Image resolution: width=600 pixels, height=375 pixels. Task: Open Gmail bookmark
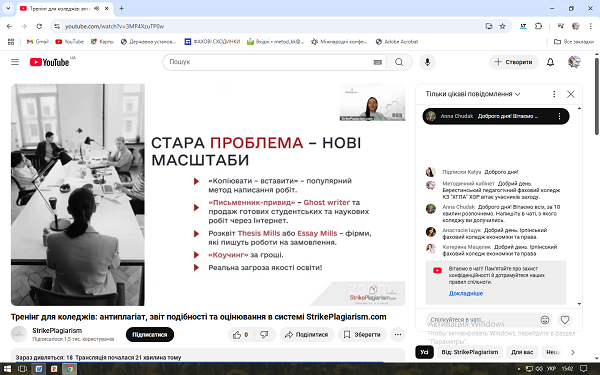[38, 42]
